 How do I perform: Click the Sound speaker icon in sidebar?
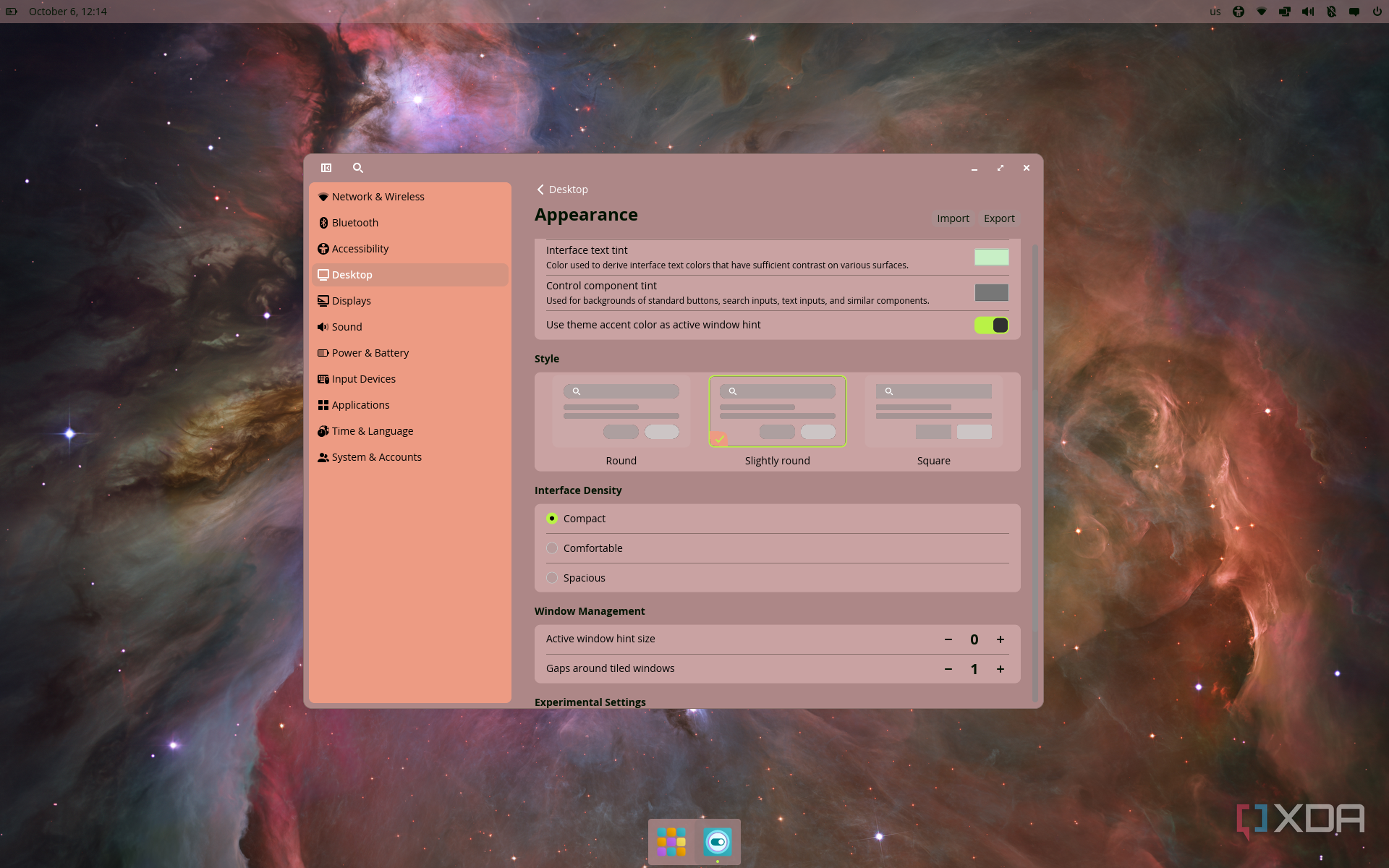323,327
